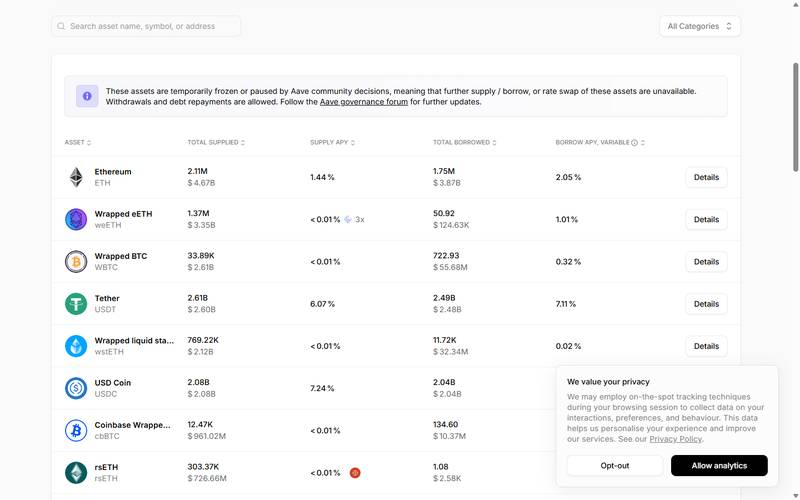Click the "7.24 %" supply APY value

click(322, 388)
